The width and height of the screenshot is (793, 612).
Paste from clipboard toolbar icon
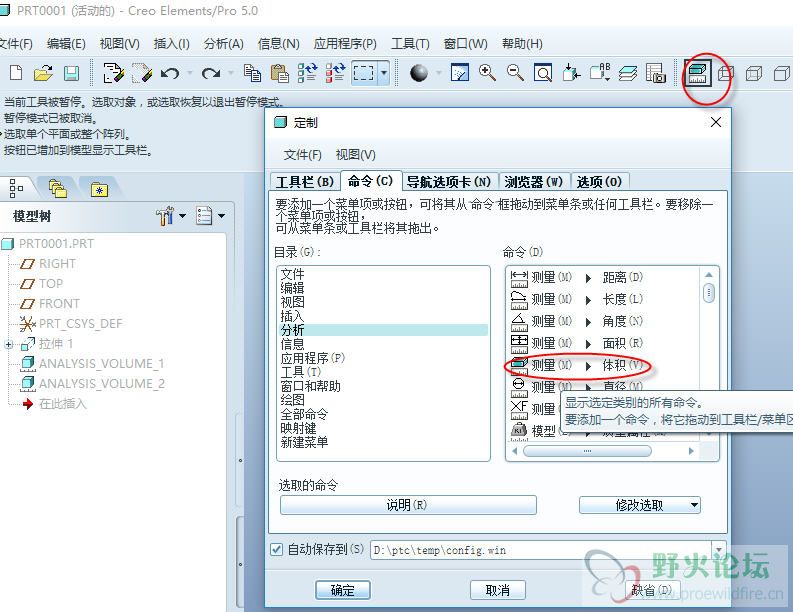(279, 73)
